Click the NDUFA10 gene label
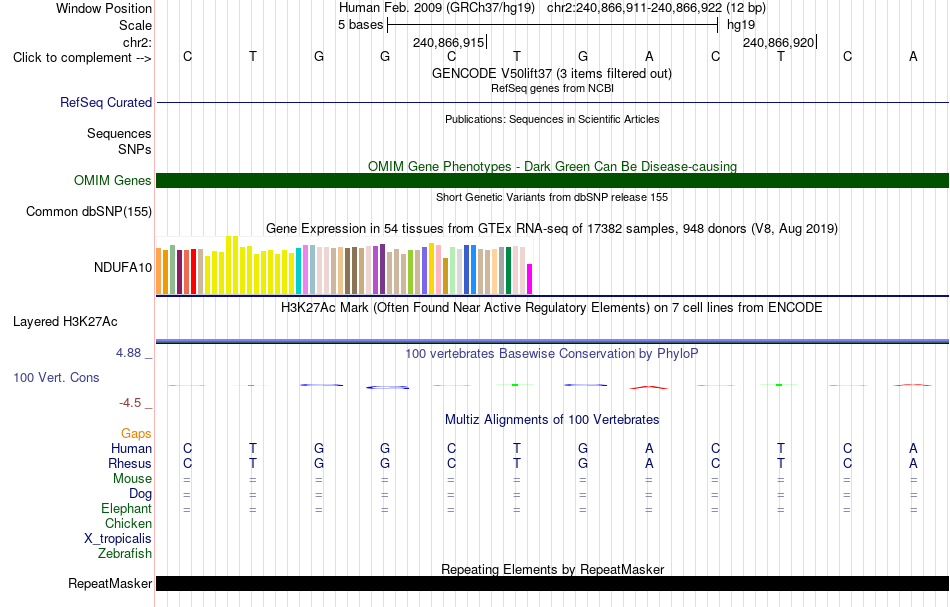This screenshot has width=950, height=607. pyautogui.click(x=123, y=268)
